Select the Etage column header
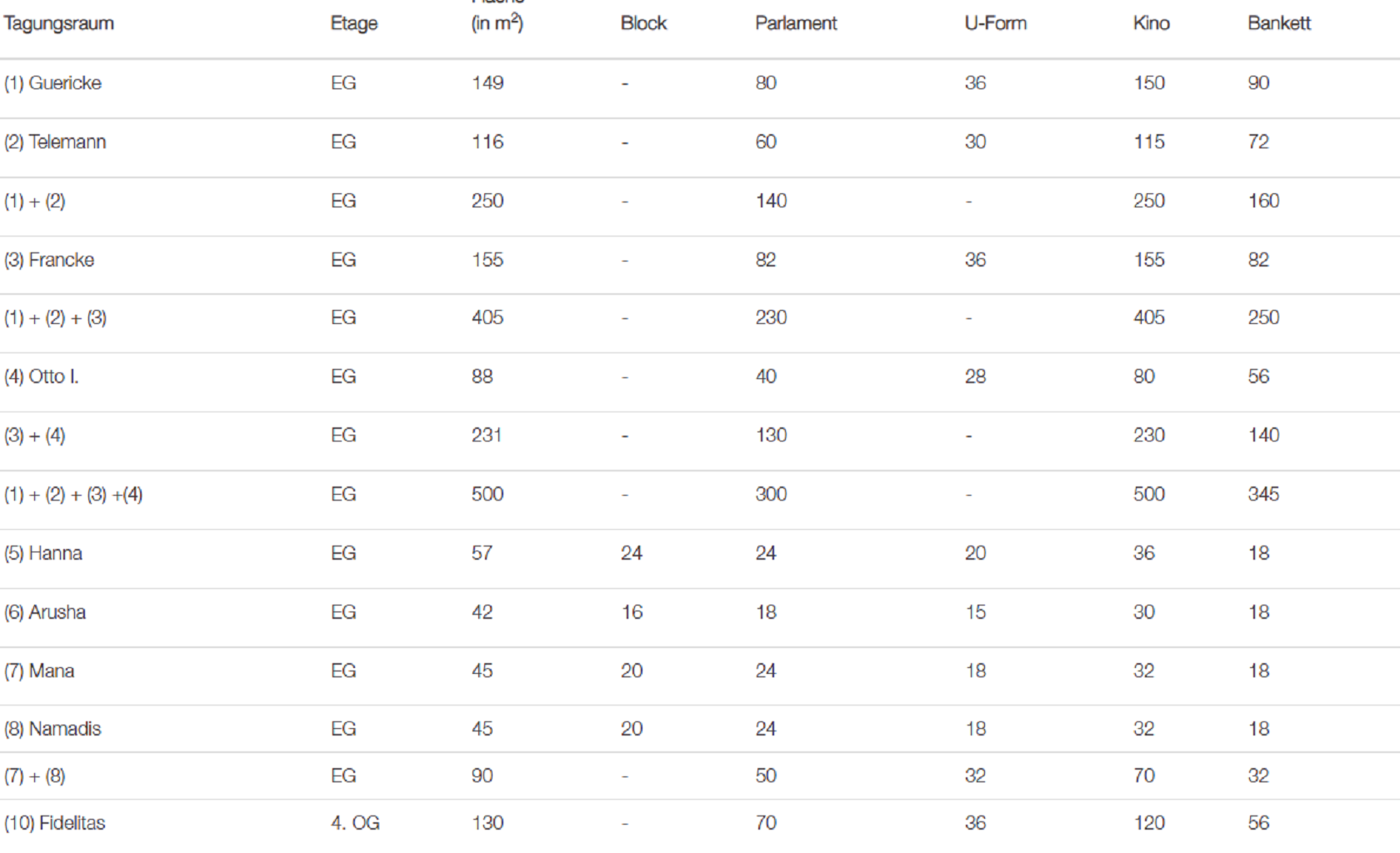1400x853 pixels. click(353, 23)
